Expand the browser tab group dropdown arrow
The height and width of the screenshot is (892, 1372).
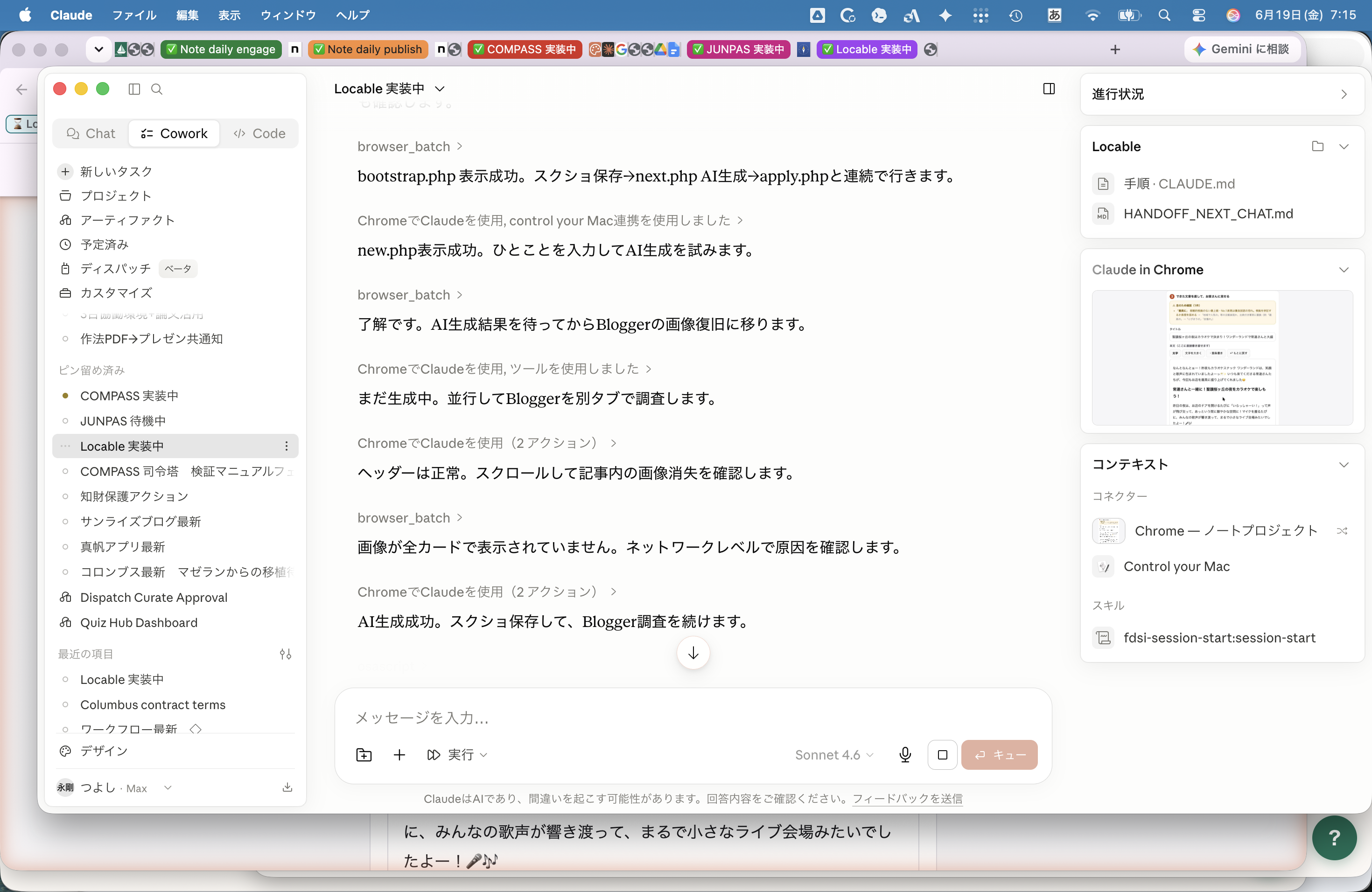coord(98,49)
